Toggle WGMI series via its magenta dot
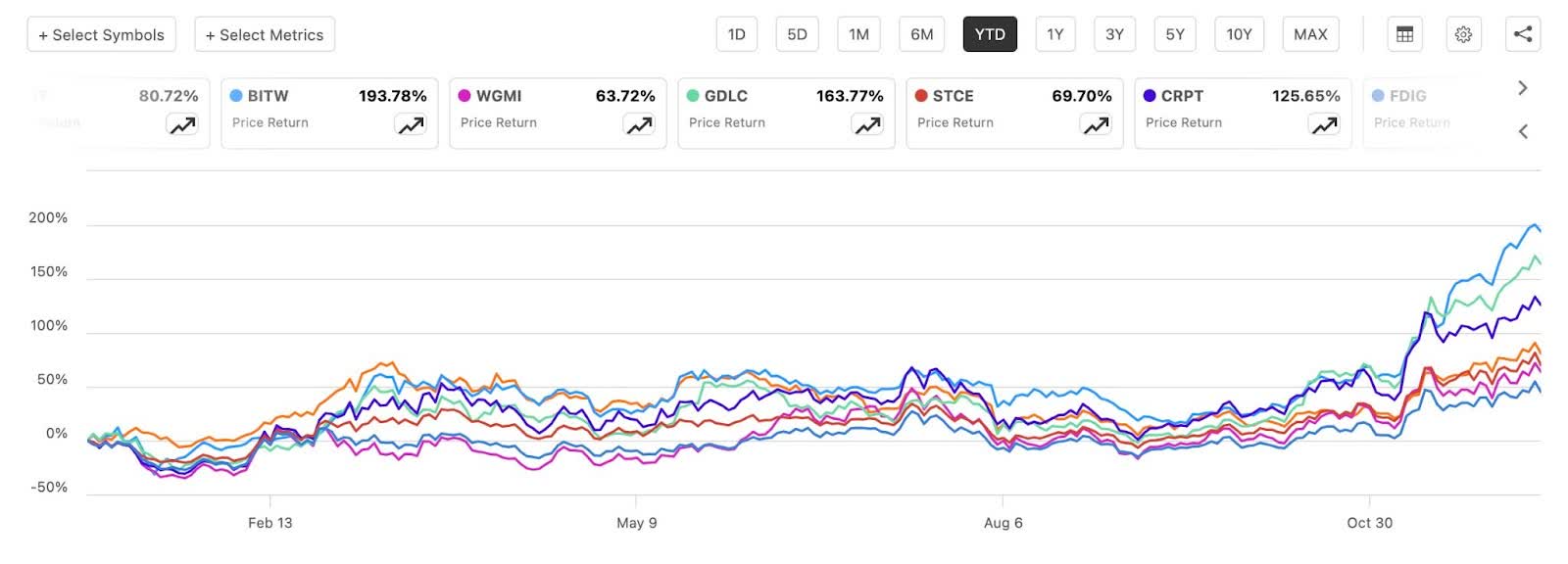1568x564 pixels. coord(465,96)
